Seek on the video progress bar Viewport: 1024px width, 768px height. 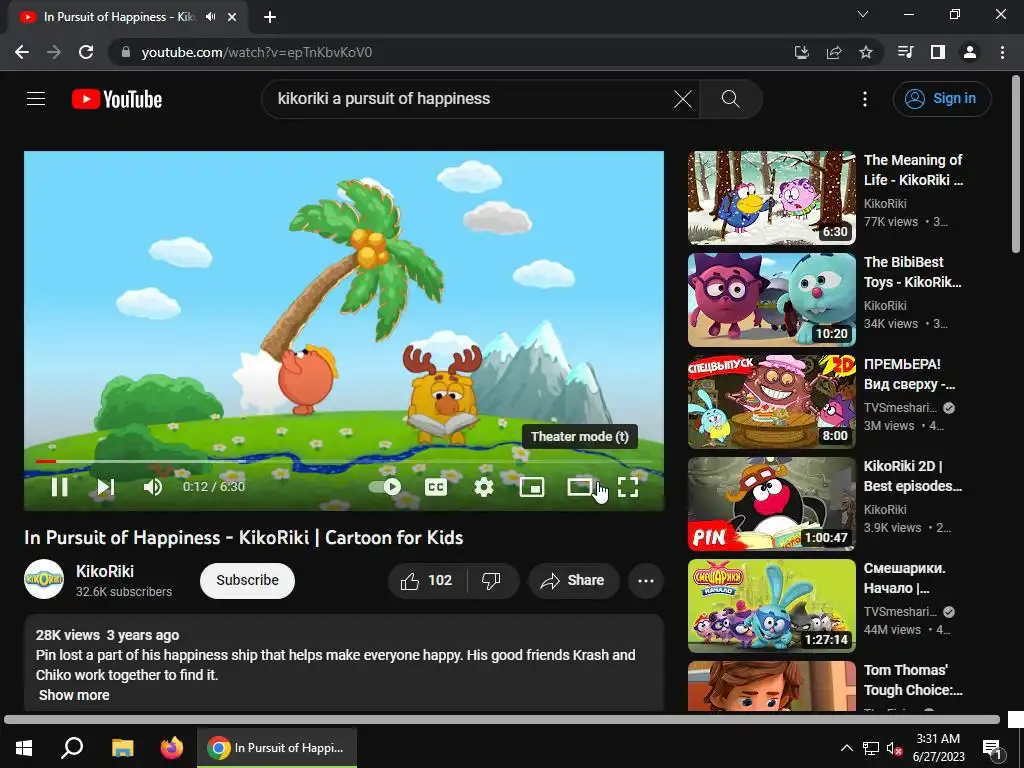(x=344, y=462)
